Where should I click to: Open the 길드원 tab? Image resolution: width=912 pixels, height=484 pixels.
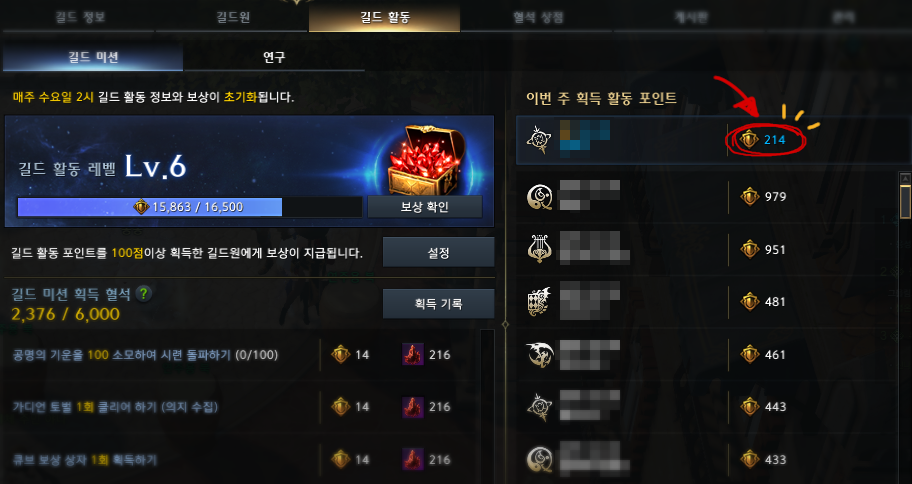[x=233, y=17]
